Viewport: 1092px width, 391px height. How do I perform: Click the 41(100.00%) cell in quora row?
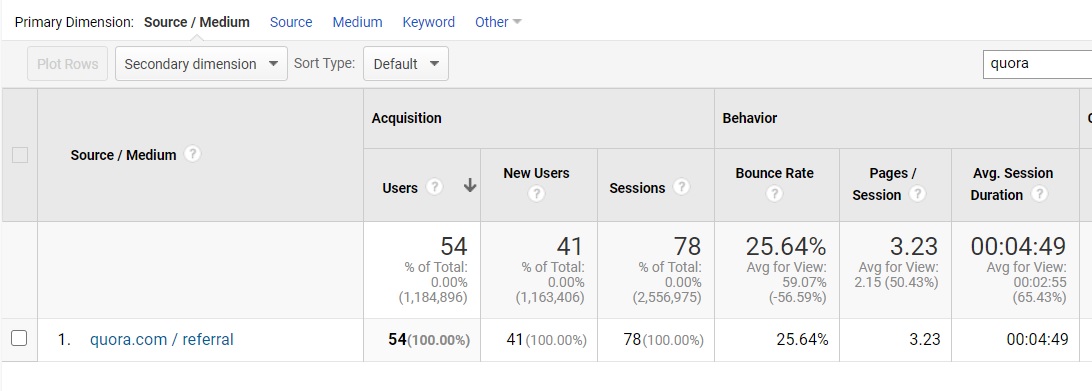[x=547, y=340]
